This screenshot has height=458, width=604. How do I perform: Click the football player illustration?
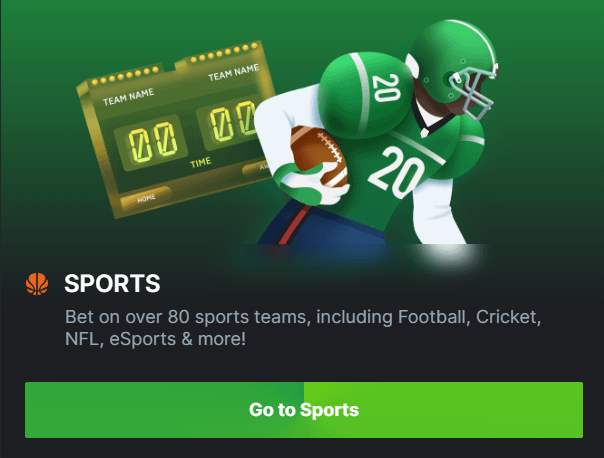pos(376,133)
